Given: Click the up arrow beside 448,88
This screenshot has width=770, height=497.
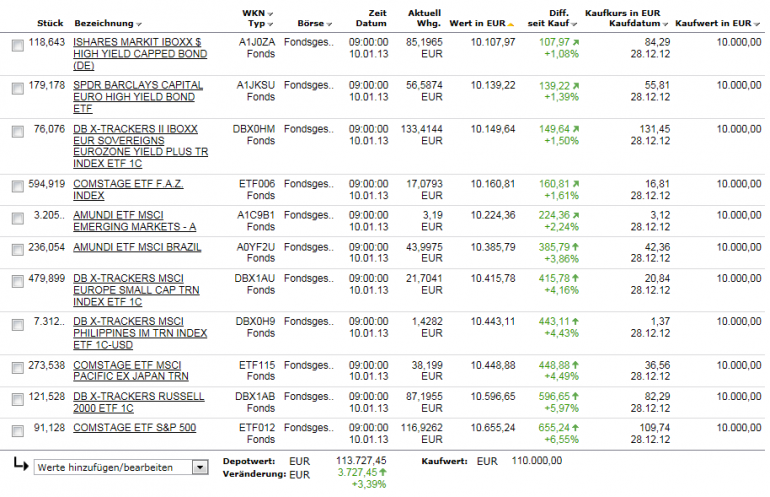Looking at the screenshot, I should point(575,365).
